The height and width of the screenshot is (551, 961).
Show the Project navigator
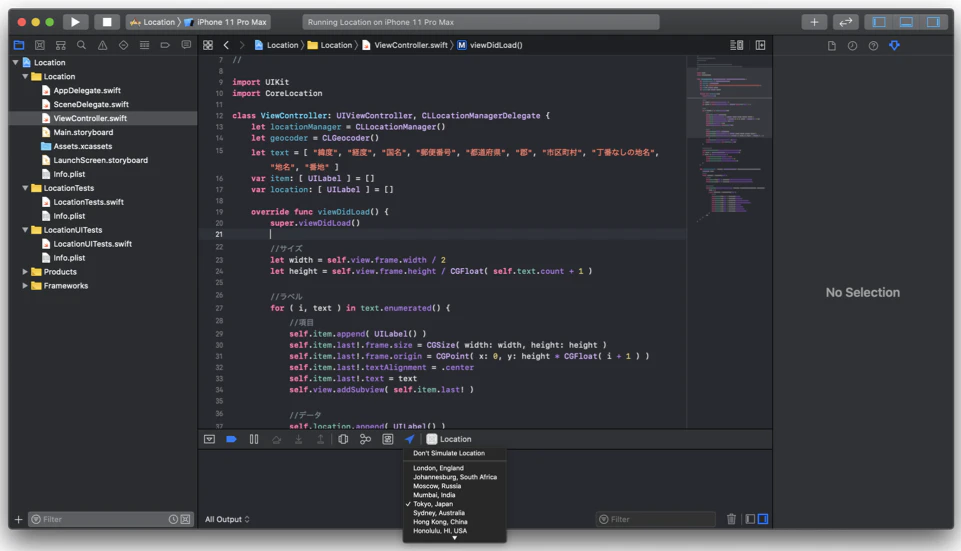click(x=19, y=45)
